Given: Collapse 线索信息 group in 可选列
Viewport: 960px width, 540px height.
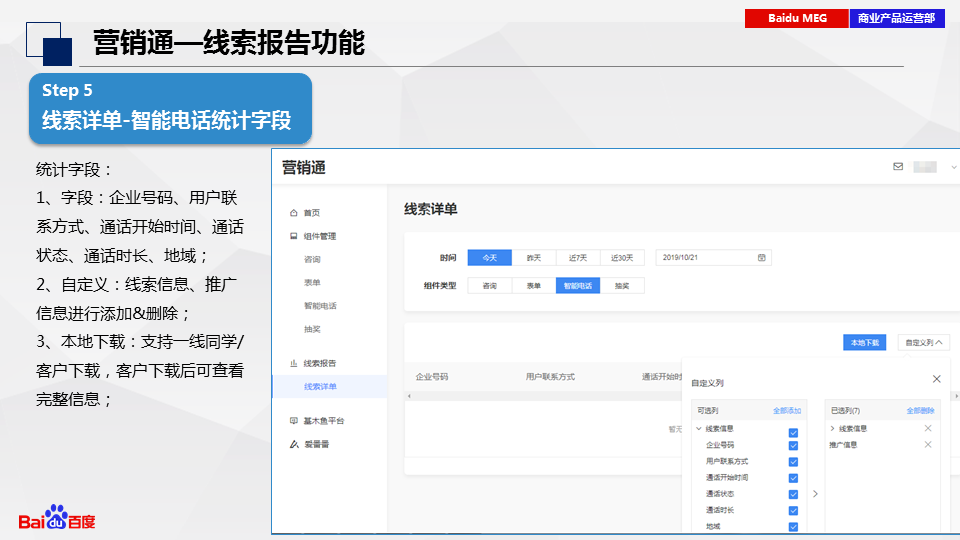Looking at the screenshot, I should 699,429.
